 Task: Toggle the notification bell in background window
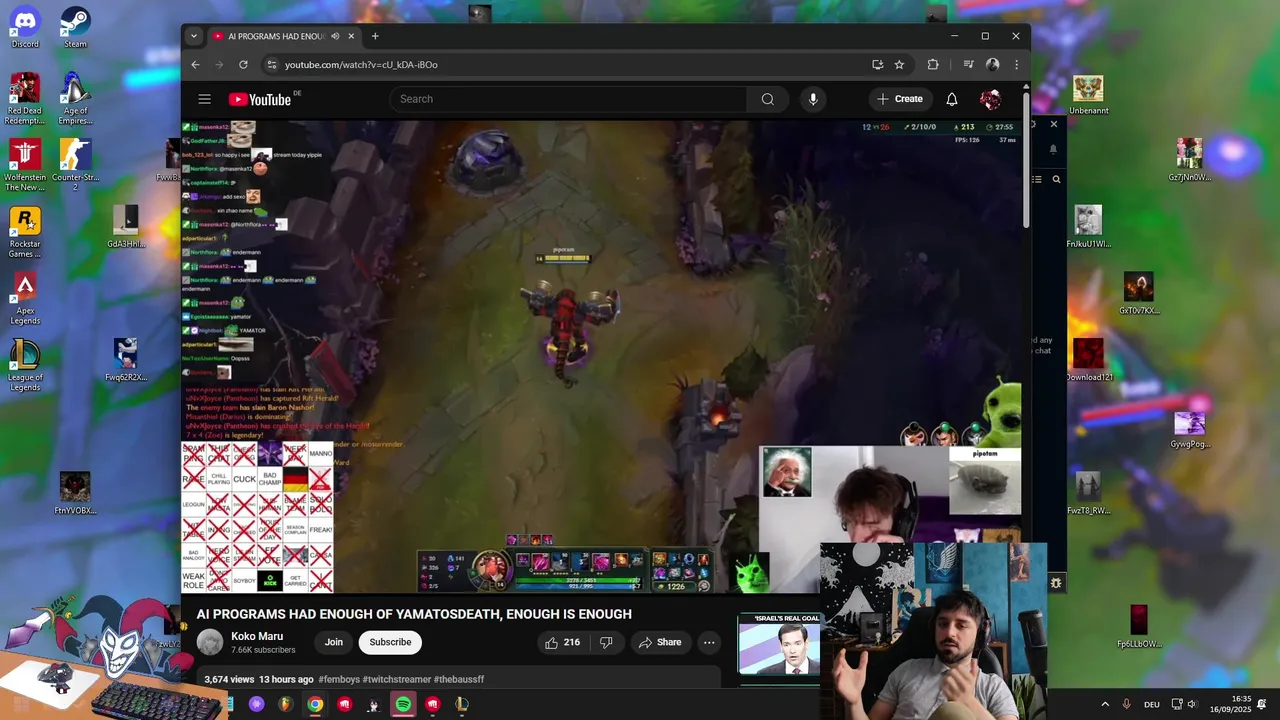point(1053,149)
